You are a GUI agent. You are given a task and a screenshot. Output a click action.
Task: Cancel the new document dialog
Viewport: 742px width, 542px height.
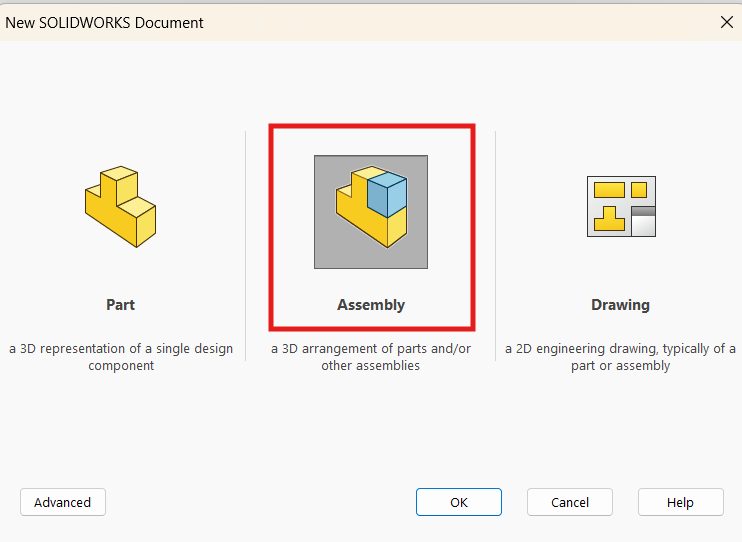point(570,502)
